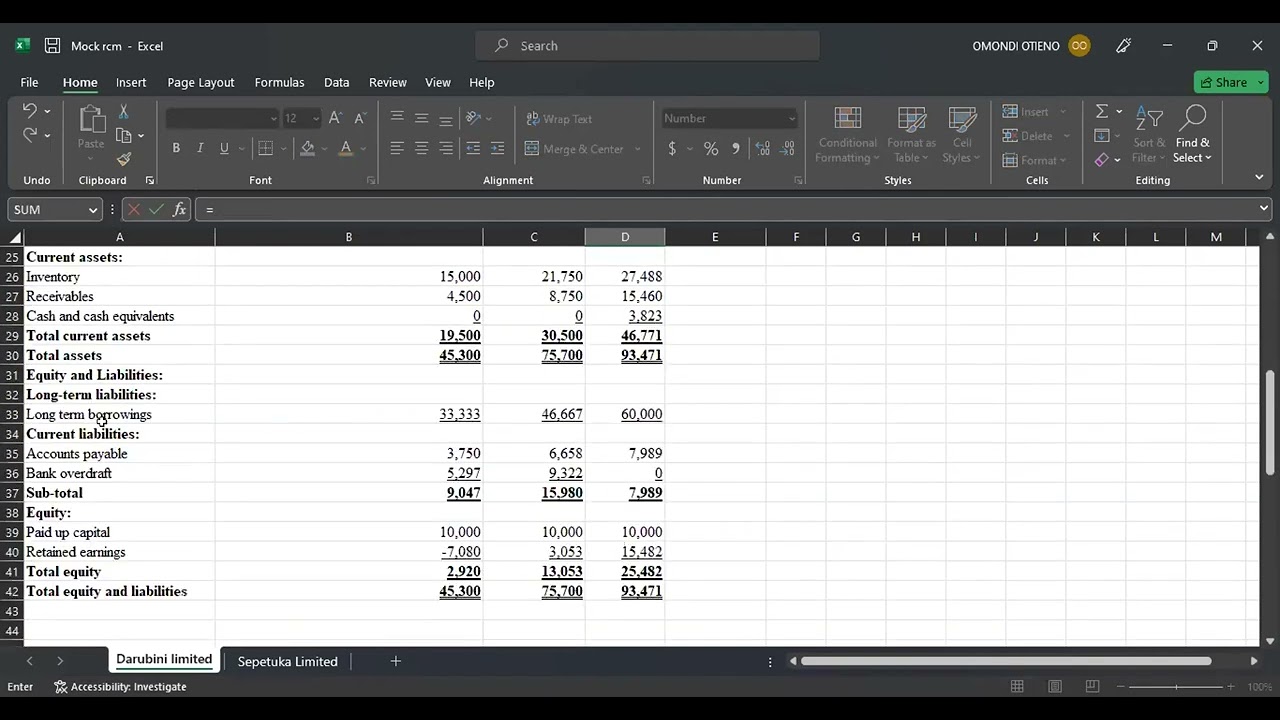The height and width of the screenshot is (720, 1280).
Task: Click the Decrease Indent icon
Action: point(473,148)
